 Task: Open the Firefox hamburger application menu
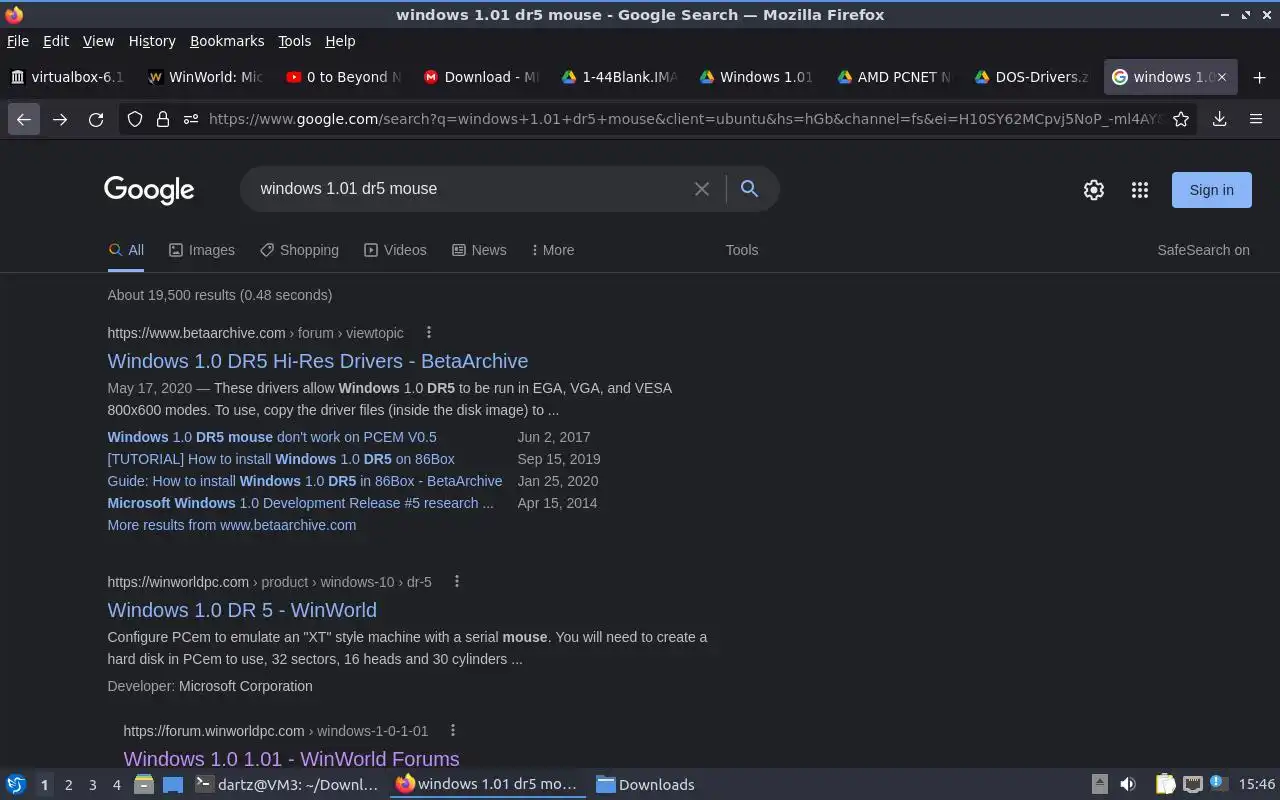click(1256, 119)
